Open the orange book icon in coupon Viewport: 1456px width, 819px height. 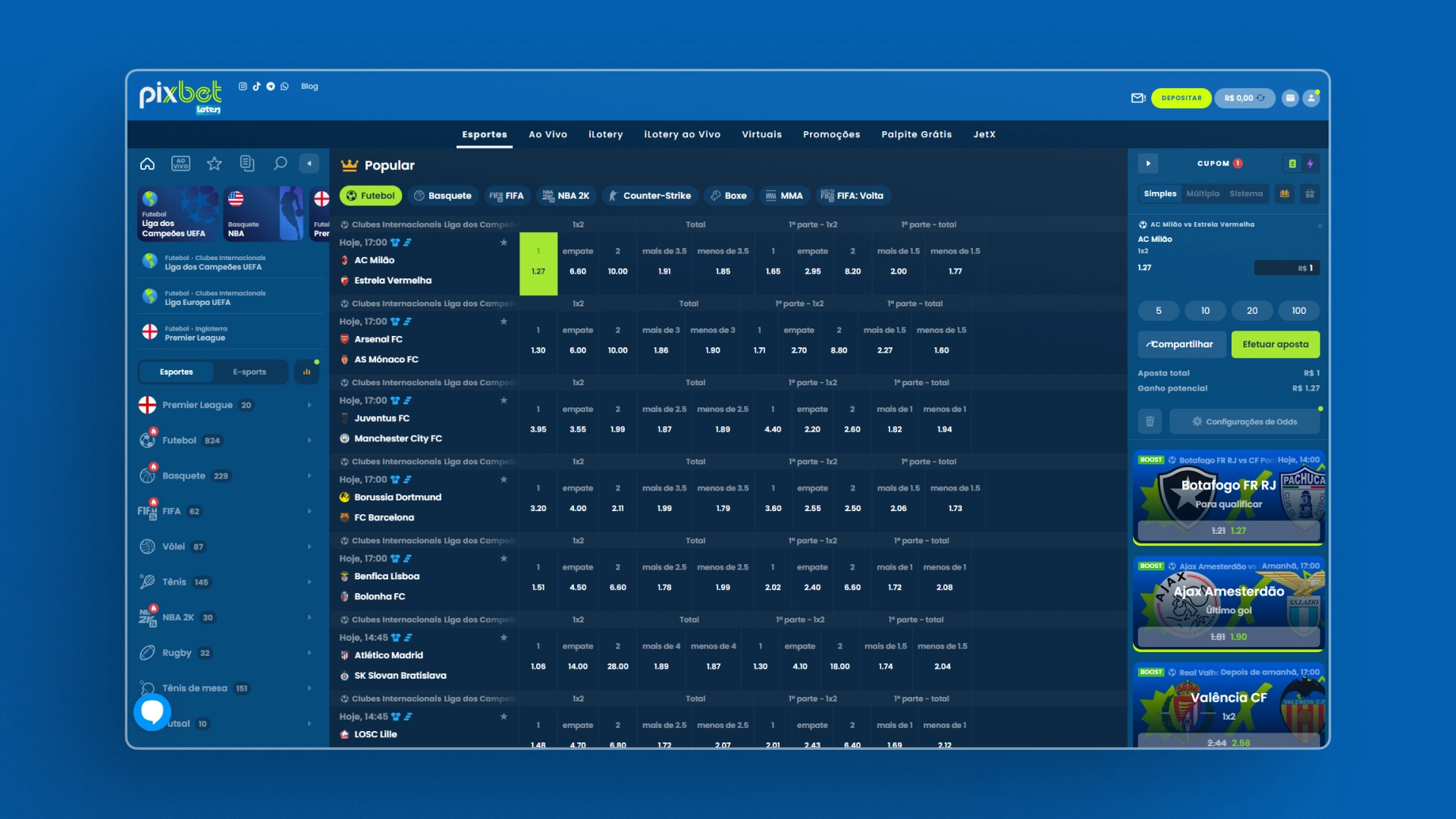[1285, 194]
